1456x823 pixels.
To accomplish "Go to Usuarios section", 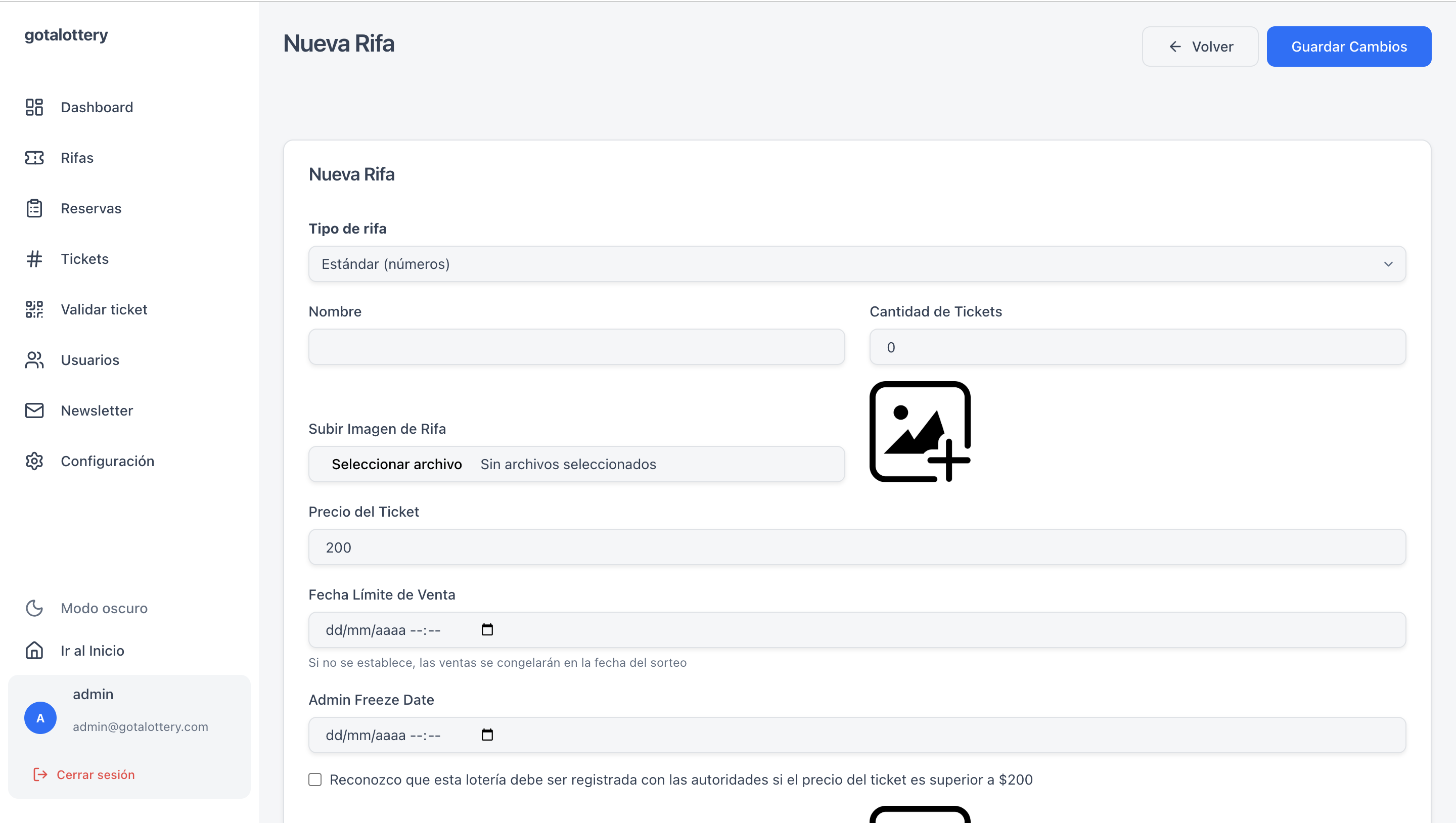I will pos(90,360).
